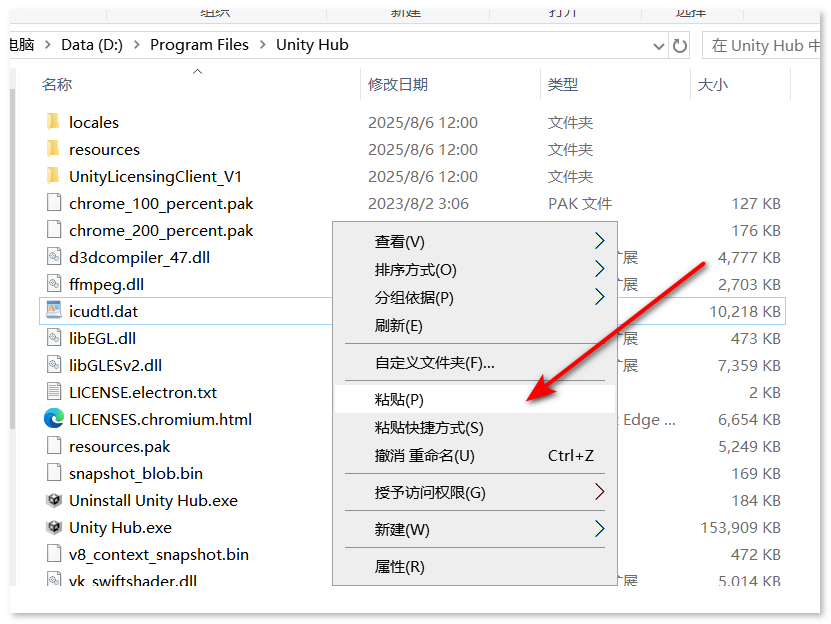
Task: Click the libGLESv2.dll file icon
Action: pyautogui.click(x=54, y=365)
